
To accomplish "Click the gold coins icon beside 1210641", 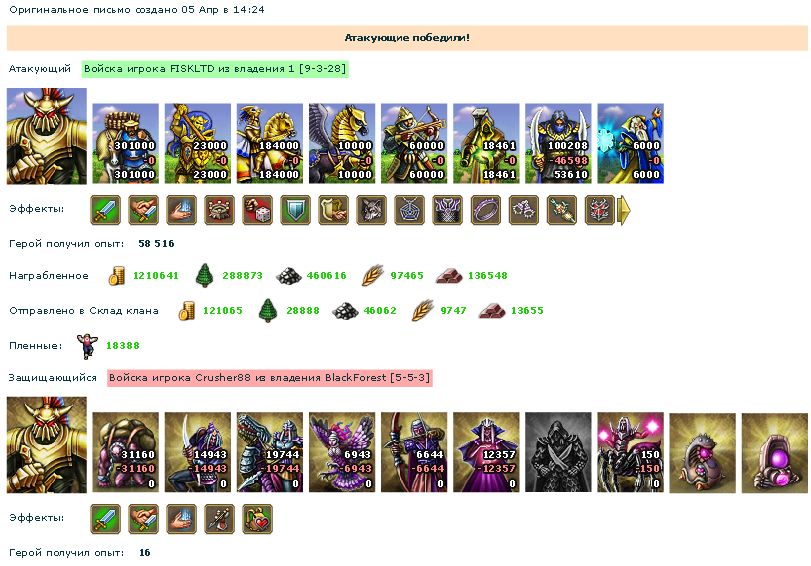I will point(116,276).
